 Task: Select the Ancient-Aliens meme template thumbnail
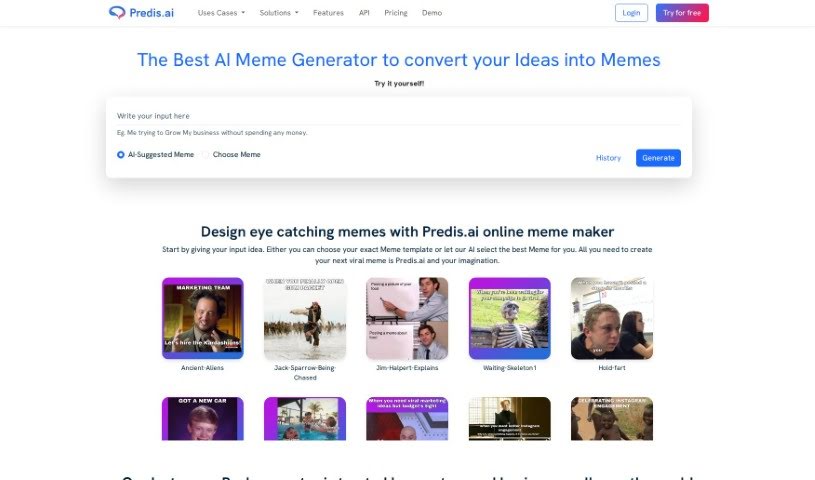[202, 318]
